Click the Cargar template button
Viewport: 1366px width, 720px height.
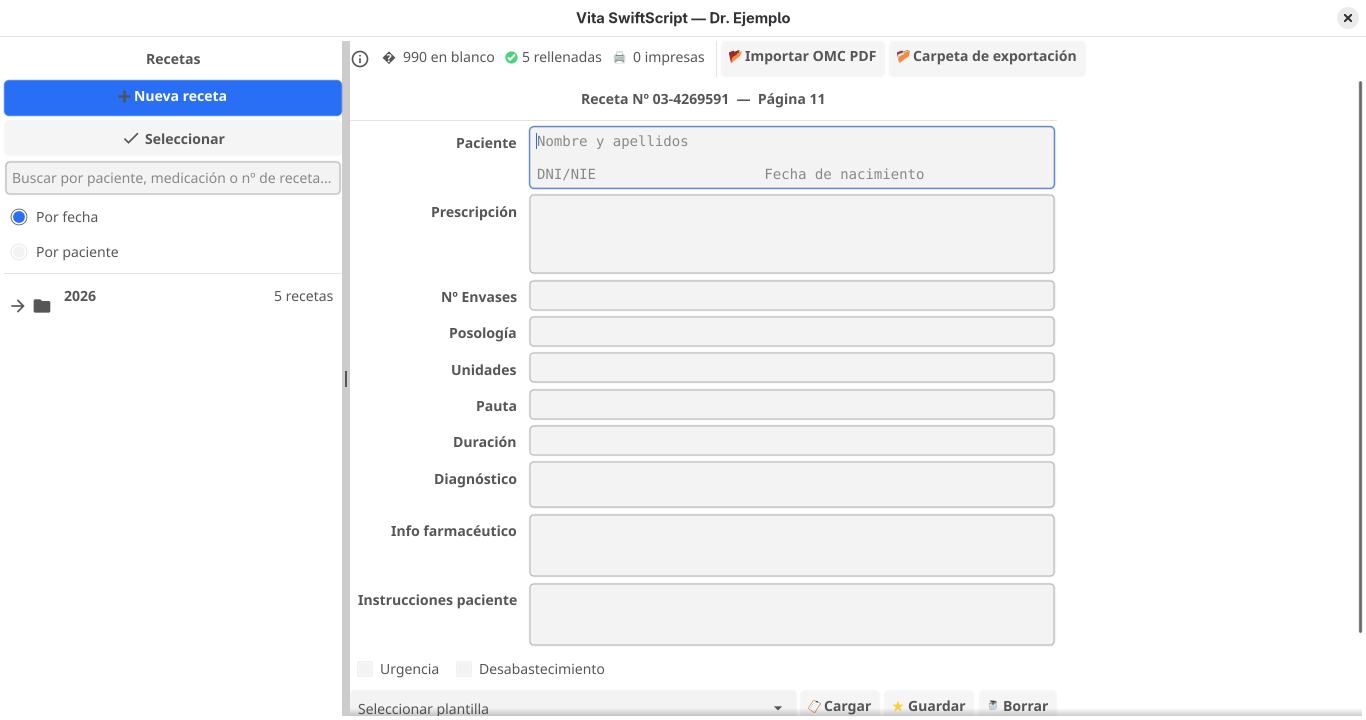pos(840,706)
